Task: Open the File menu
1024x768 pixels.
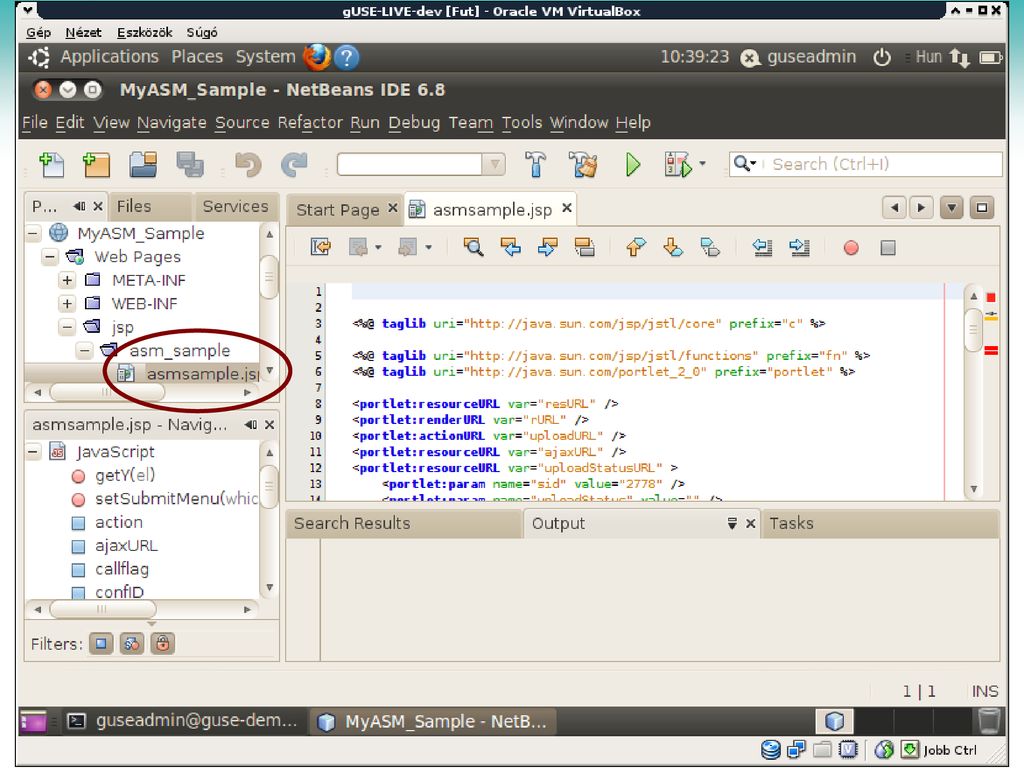Action: [35, 123]
